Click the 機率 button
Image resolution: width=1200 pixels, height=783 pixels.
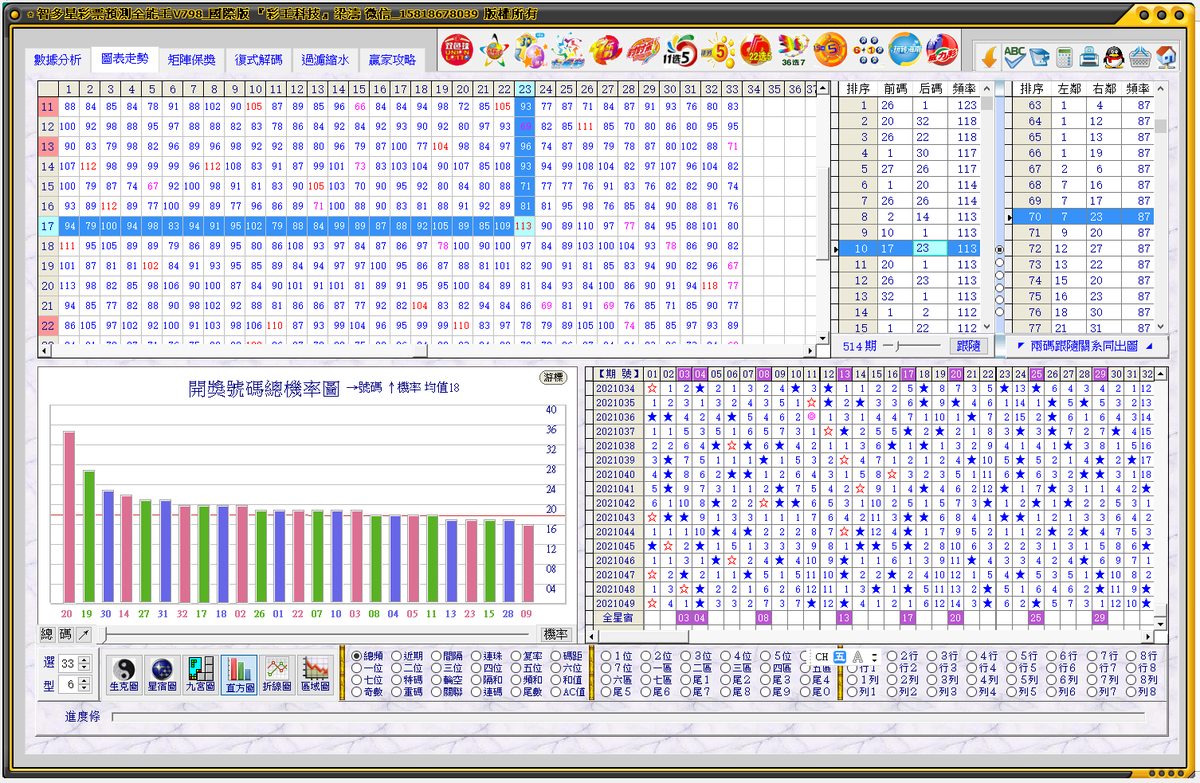point(555,634)
